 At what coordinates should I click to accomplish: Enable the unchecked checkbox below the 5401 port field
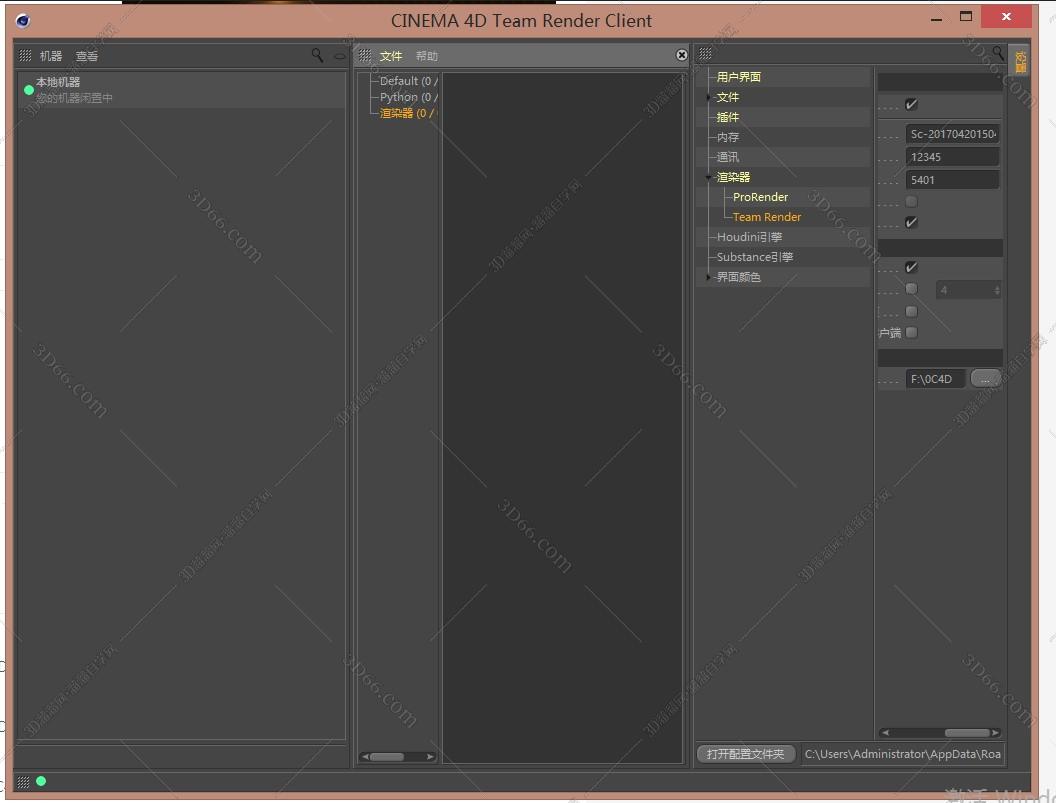(x=911, y=201)
